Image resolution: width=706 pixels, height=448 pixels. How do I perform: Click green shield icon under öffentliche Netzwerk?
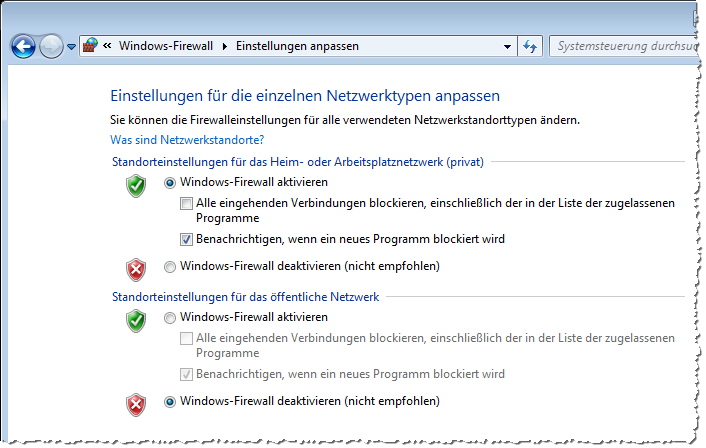click(136, 321)
